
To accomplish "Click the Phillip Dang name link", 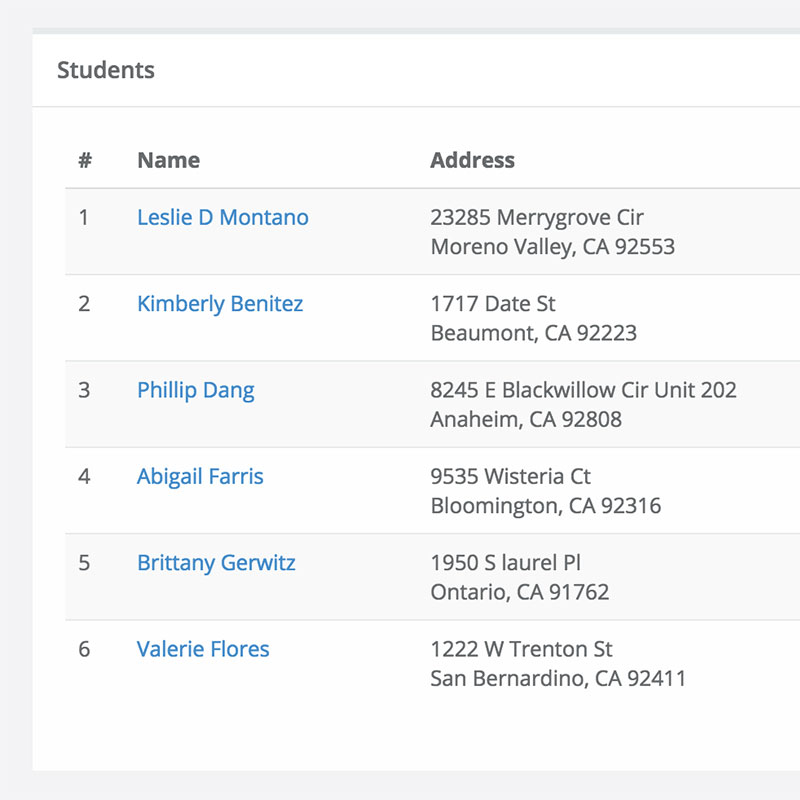I will pyautogui.click(x=195, y=390).
